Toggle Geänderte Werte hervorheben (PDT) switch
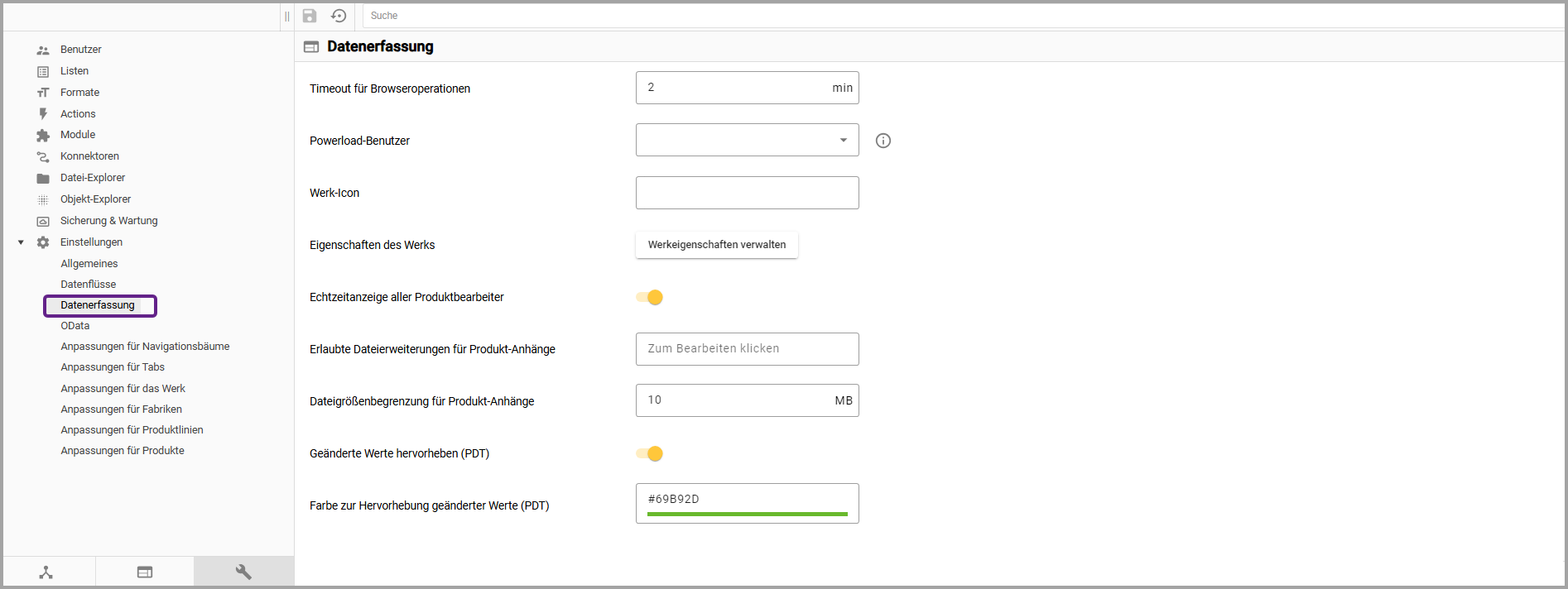 tap(650, 453)
